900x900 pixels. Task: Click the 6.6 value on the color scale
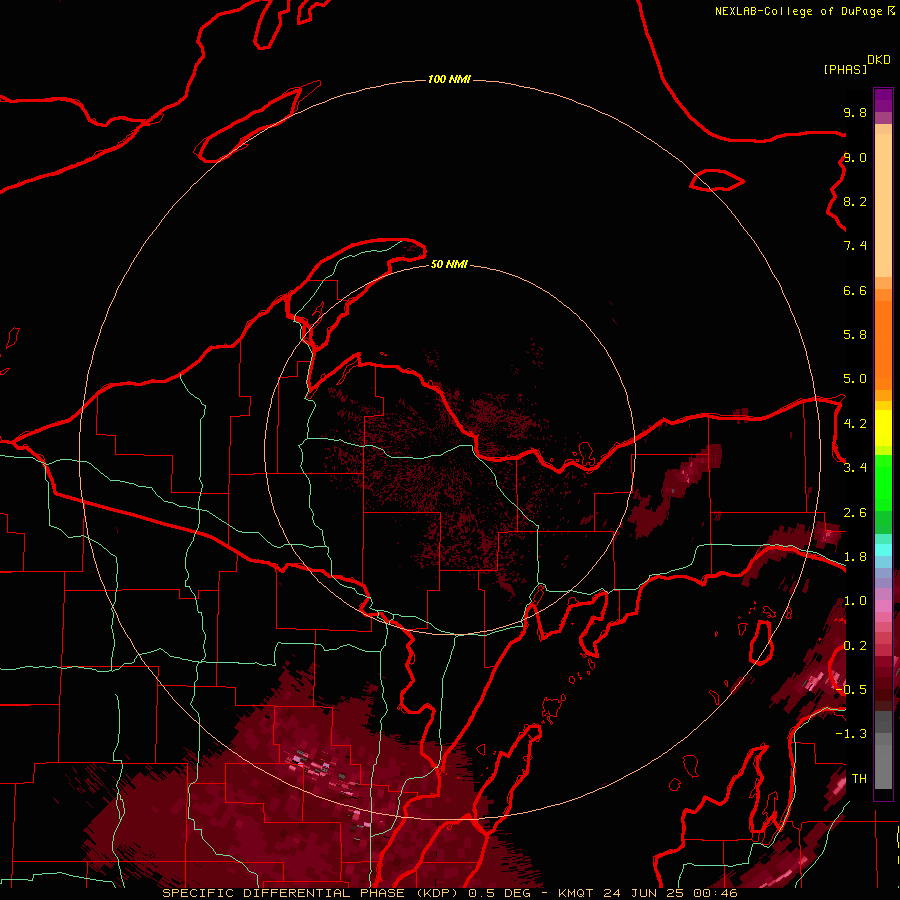(x=855, y=290)
